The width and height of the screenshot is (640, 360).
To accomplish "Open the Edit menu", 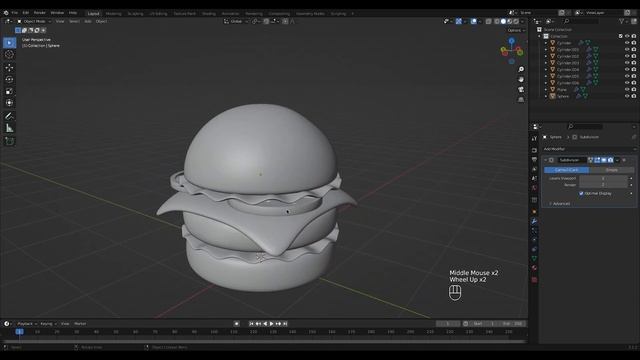I will click(26, 13).
